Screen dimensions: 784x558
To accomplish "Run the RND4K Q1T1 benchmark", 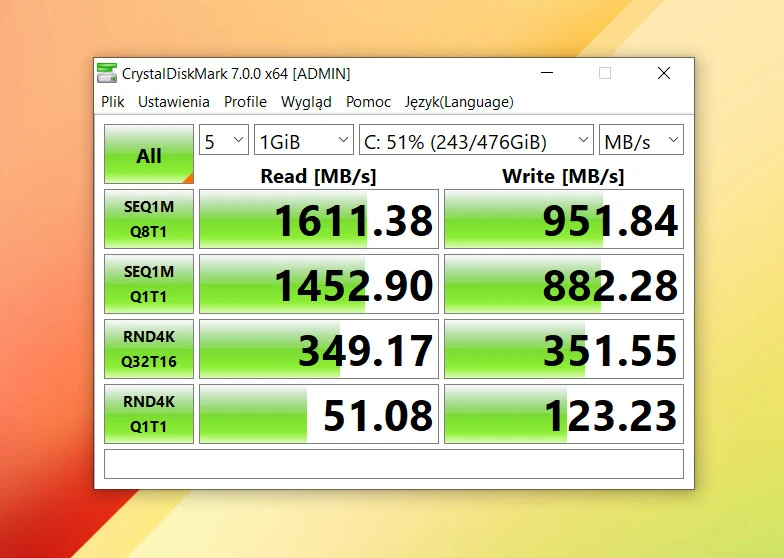I will (149, 414).
